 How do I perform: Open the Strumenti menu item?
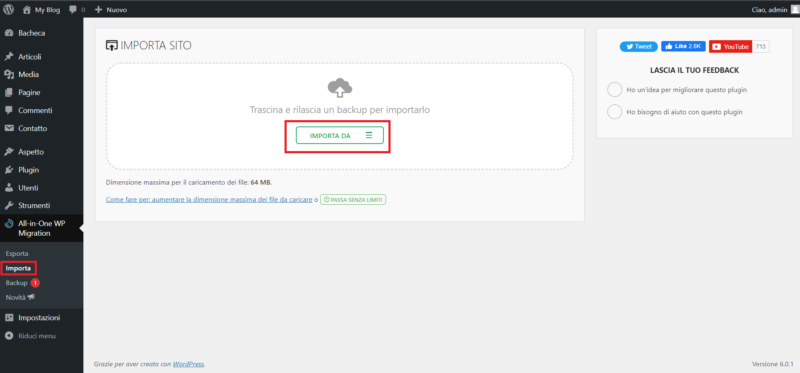coord(34,206)
